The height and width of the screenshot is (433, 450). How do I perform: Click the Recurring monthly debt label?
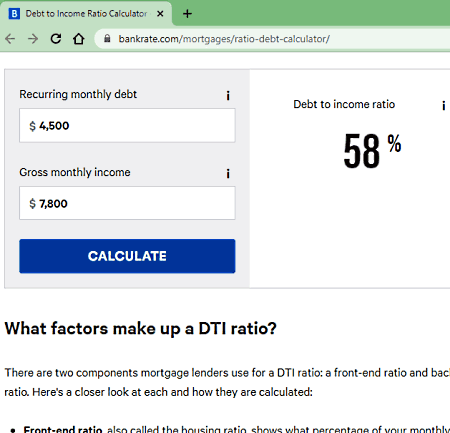[78, 94]
